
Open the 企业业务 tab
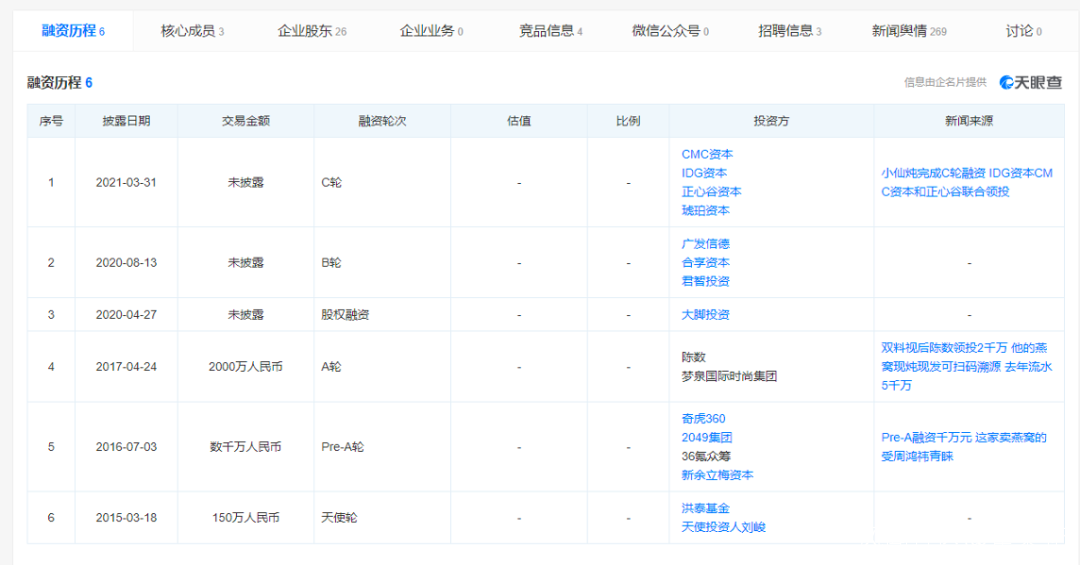[x=431, y=31]
